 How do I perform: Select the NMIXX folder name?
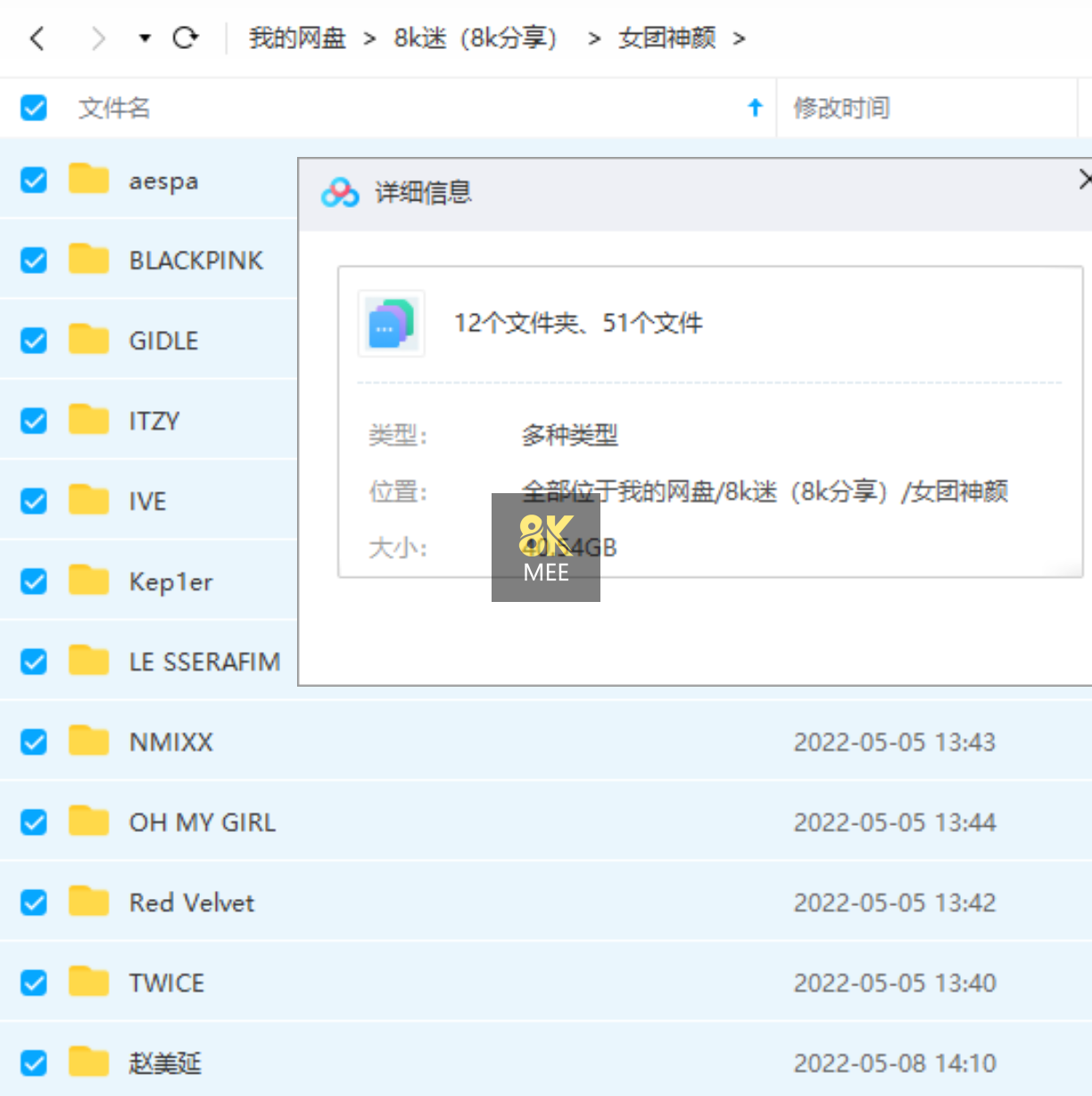click(x=171, y=742)
